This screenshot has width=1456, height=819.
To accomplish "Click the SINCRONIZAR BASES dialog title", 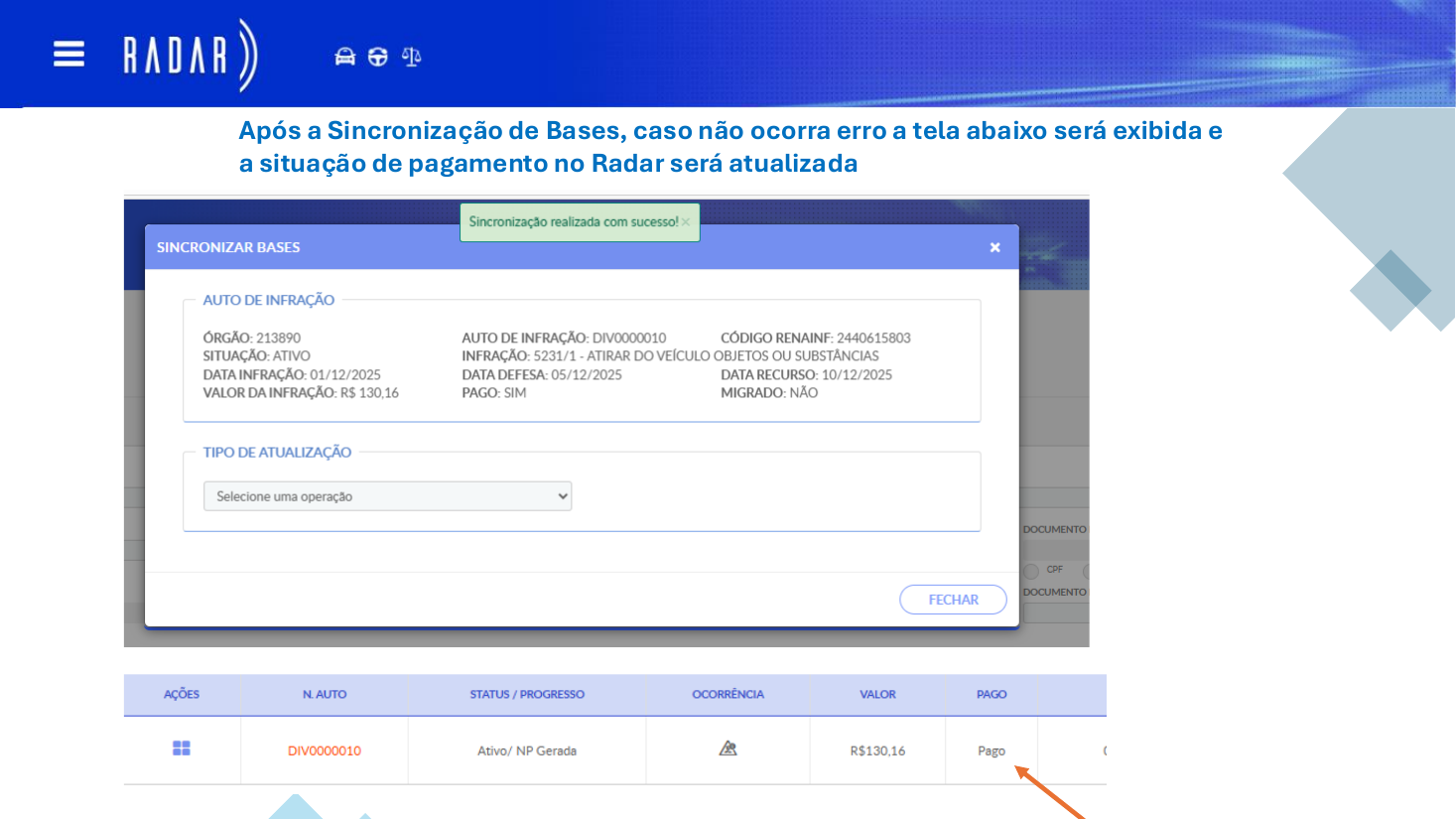I will tap(228, 247).
